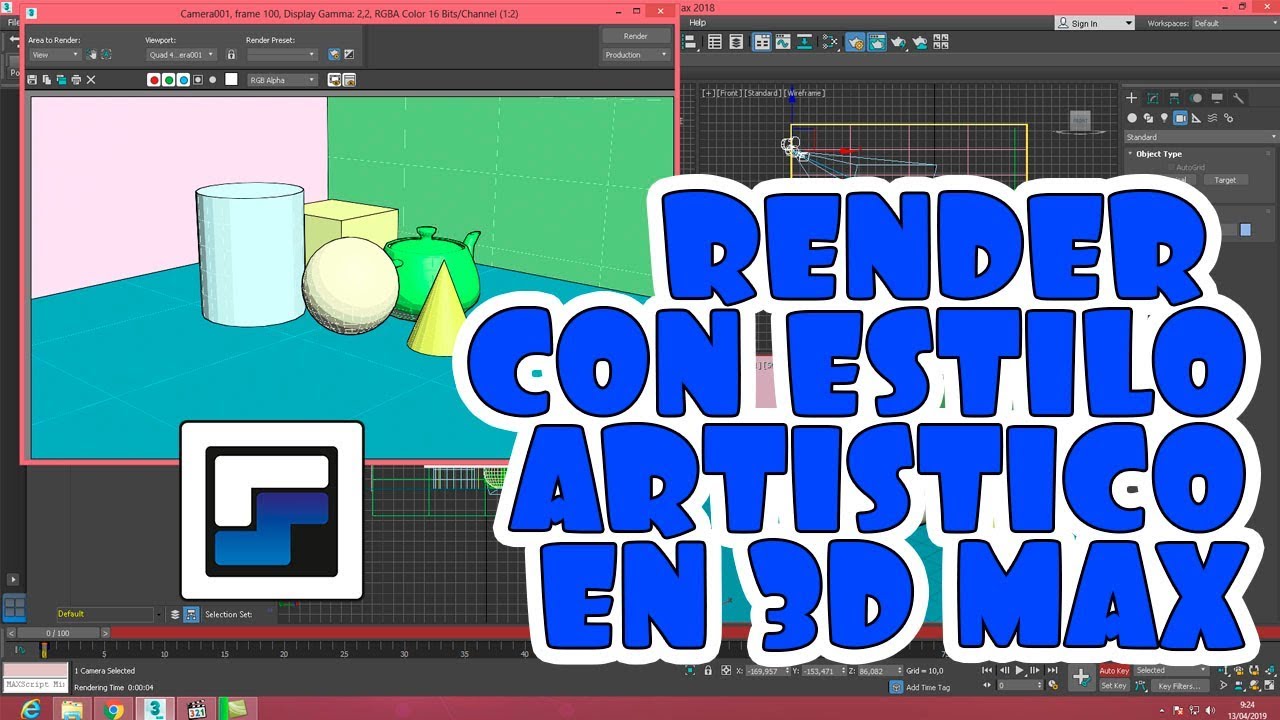
Task: Open the Sign In dropdown
Action: [x=1095, y=23]
